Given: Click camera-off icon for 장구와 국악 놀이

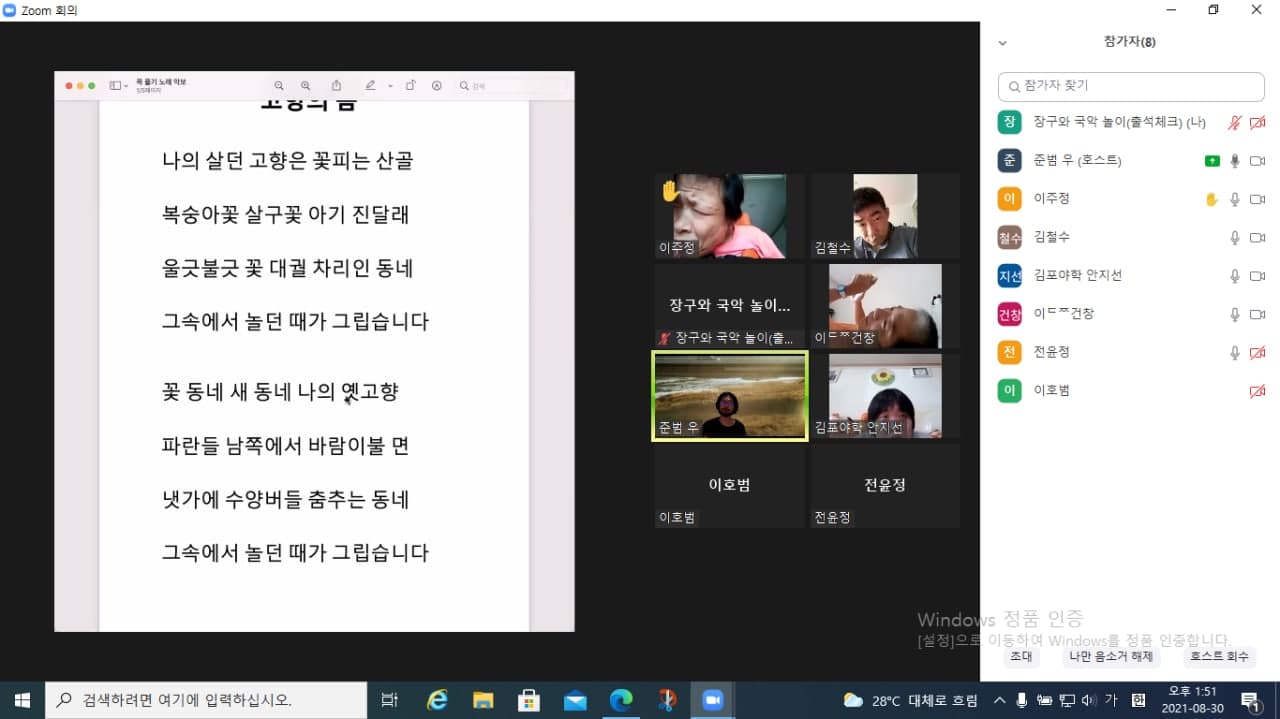Looking at the screenshot, I should 1258,122.
